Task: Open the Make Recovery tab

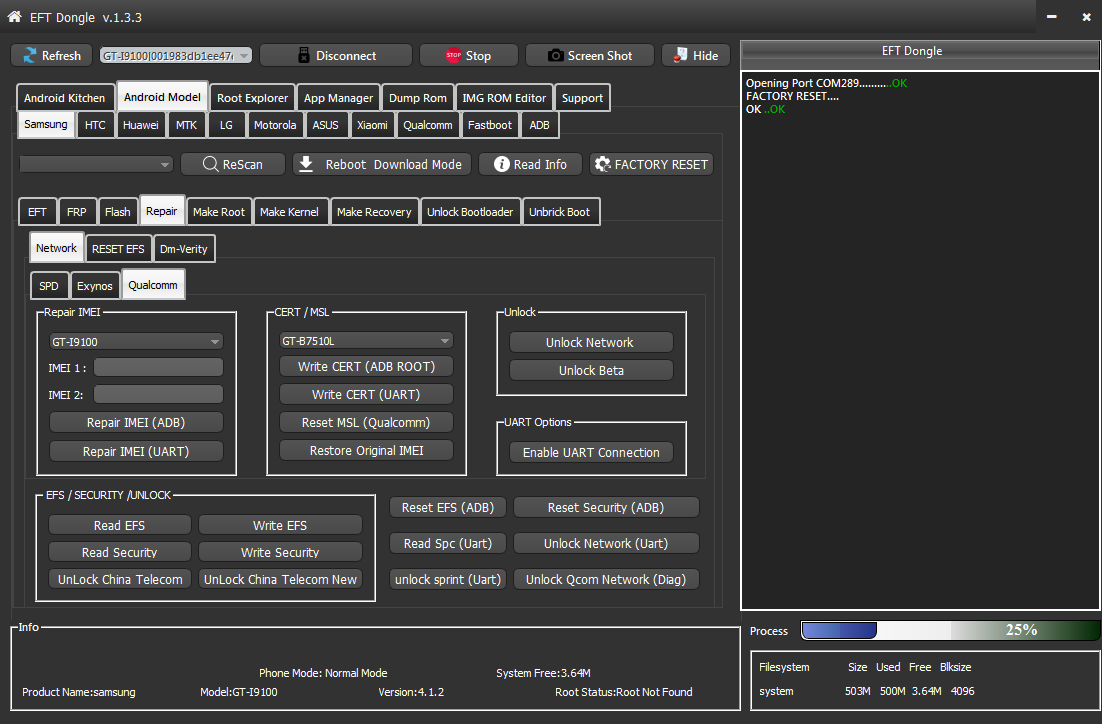Action: coord(374,212)
